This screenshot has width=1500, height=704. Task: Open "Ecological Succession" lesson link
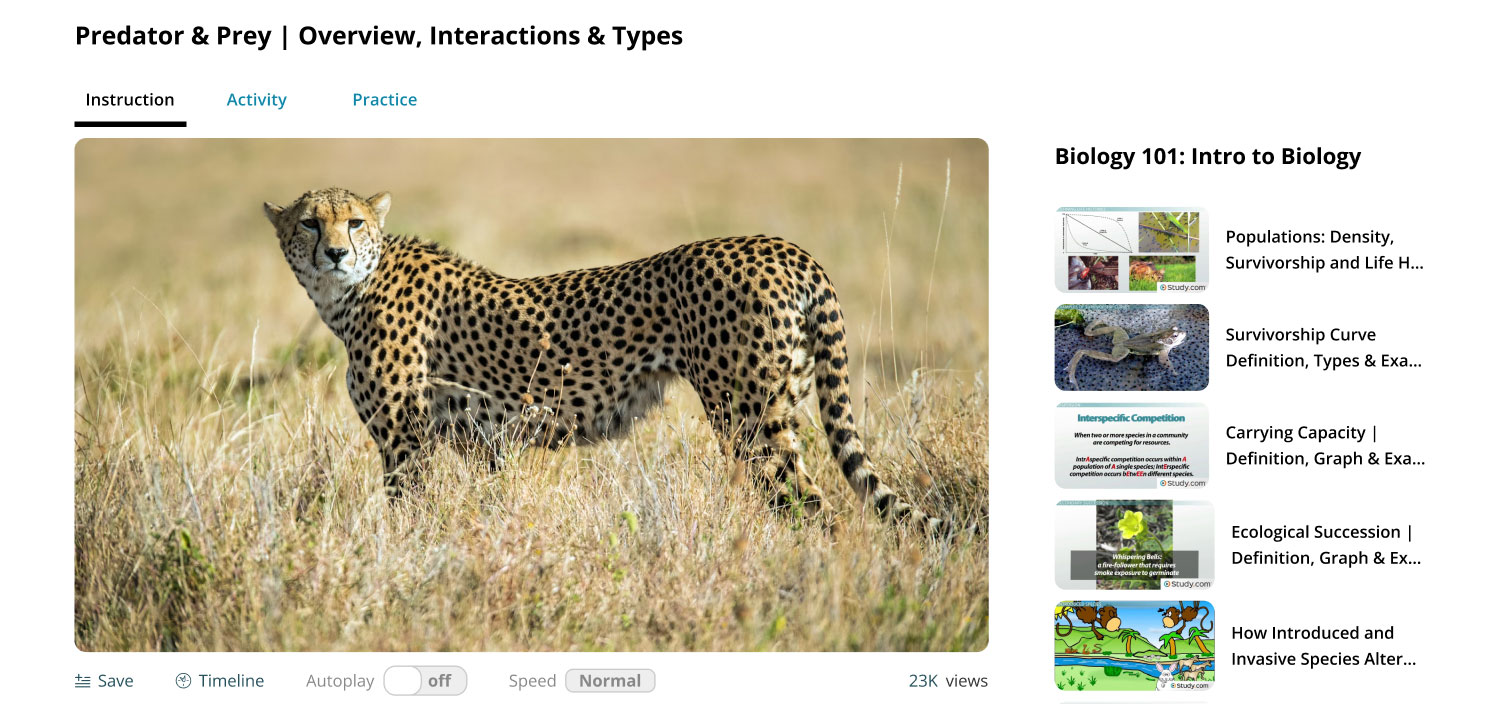(1326, 545)
